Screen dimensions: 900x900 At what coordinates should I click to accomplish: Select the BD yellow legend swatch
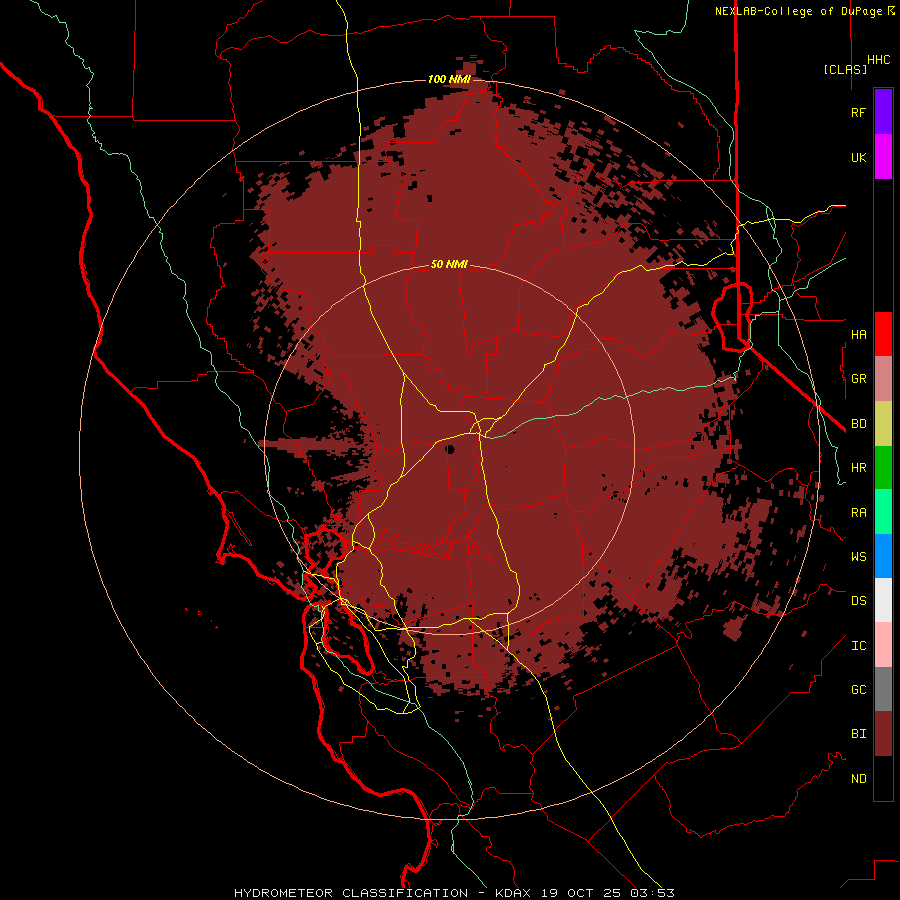click(x=883, y=424)
